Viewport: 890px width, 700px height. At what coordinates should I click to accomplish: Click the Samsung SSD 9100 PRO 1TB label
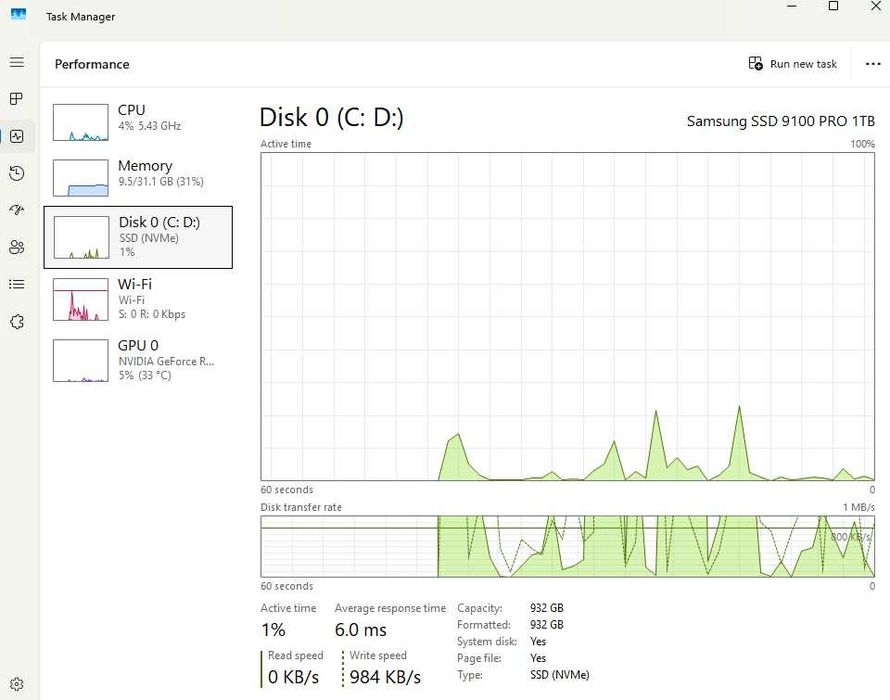[780, 121]
